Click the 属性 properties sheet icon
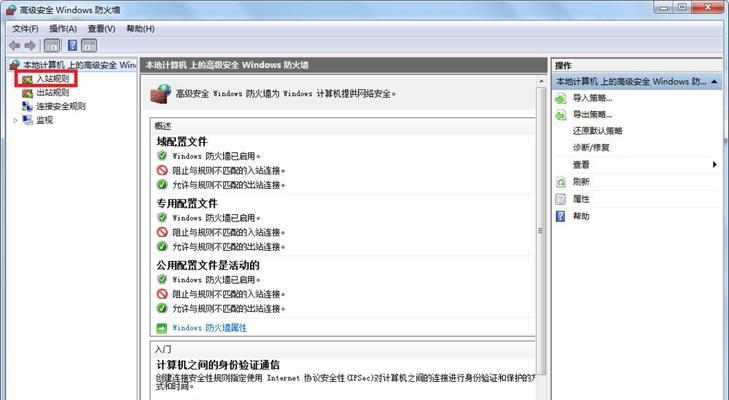Screen dimensions: 729x400 point(561,199)
